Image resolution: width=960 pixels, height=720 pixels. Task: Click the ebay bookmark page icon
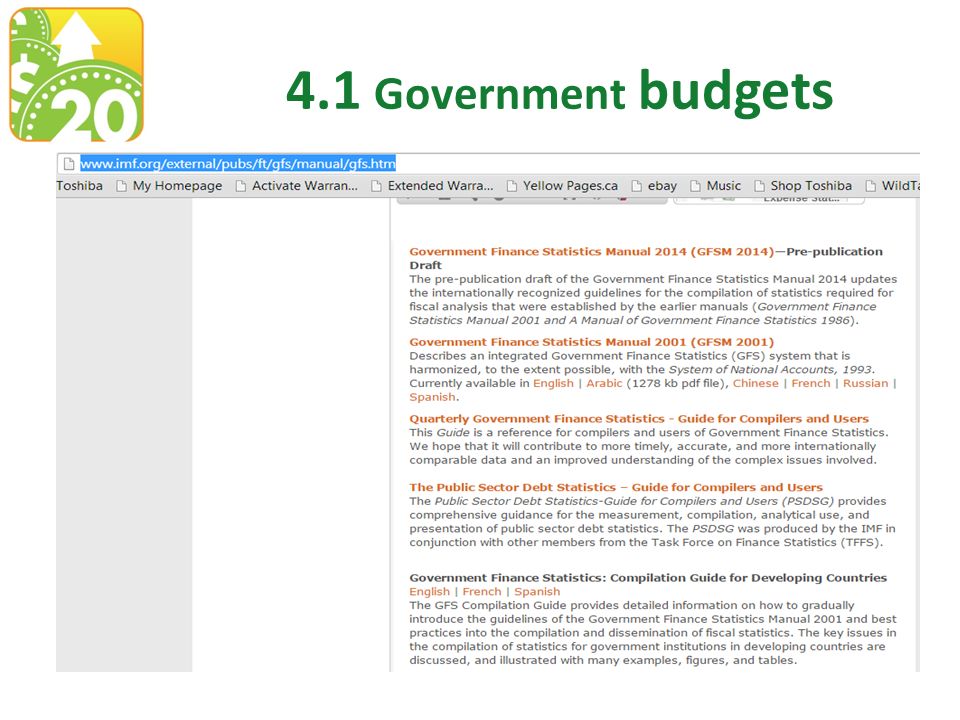tap(637, 186)
